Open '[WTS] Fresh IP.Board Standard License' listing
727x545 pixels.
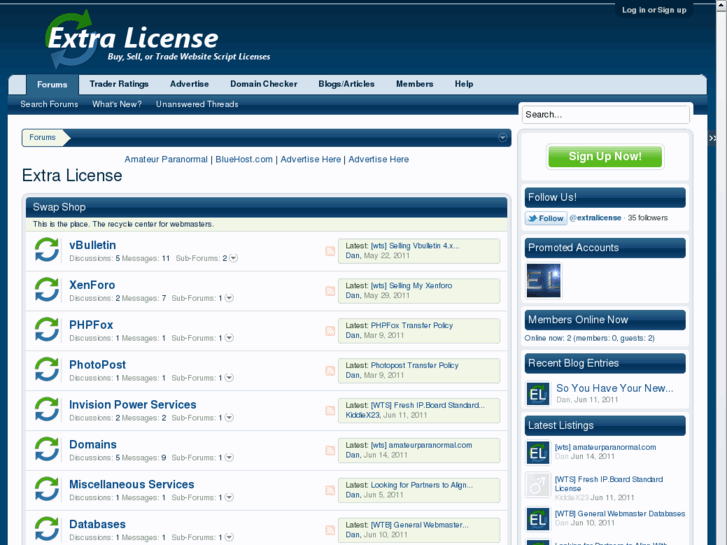coord(609,484)
